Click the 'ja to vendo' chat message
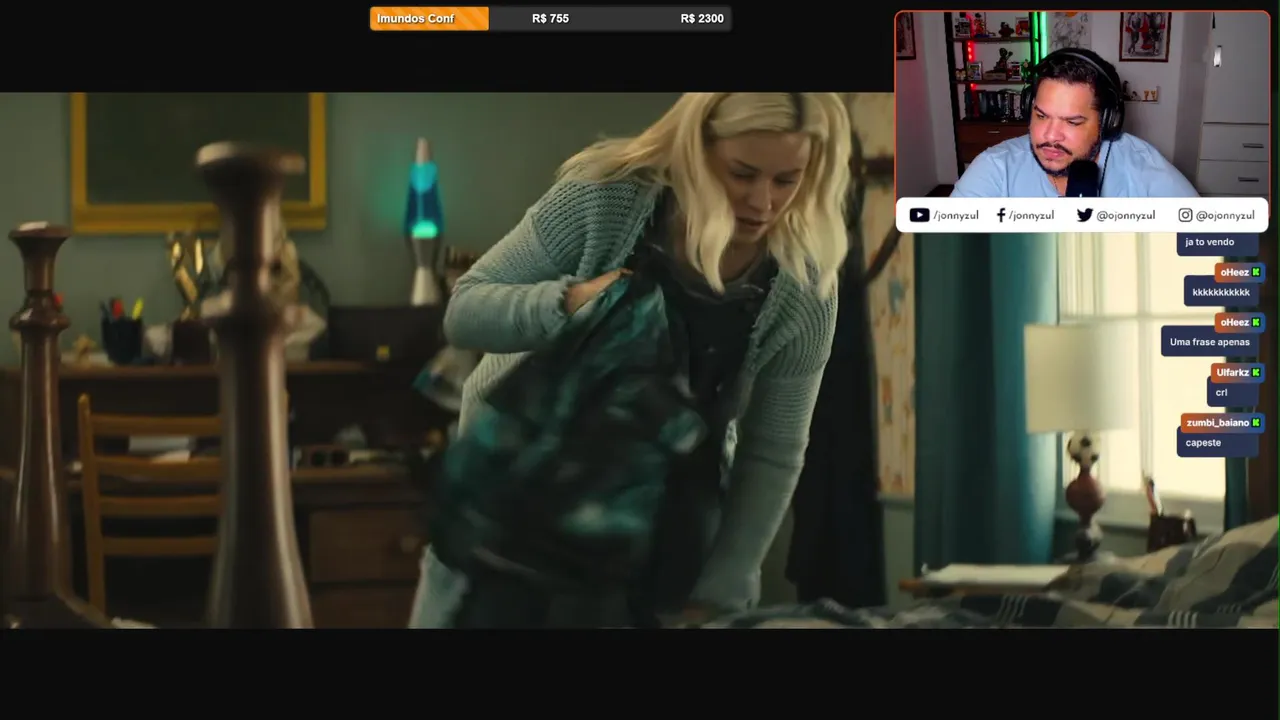This screenshot has height=720, width=1280. [x=1217, y=242]
